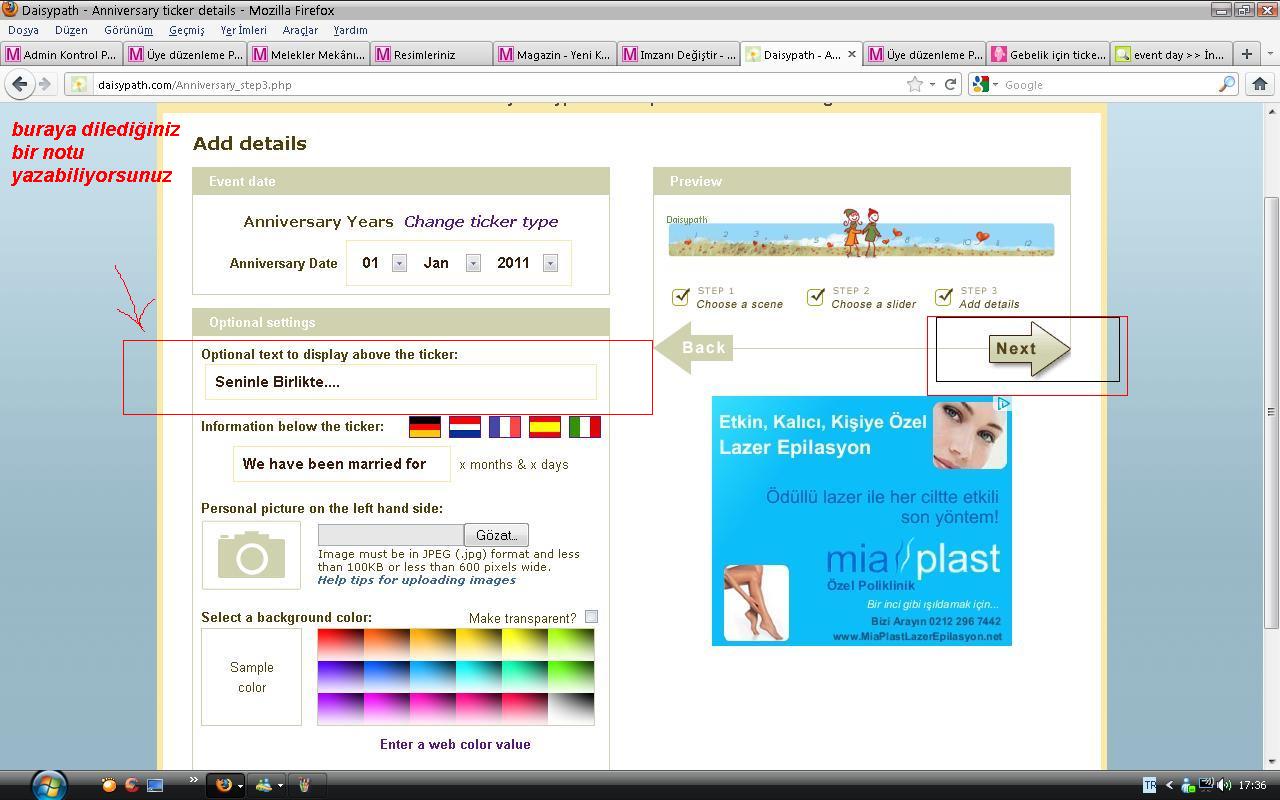Screen dimensions: 1280x800
Task: Choose the Italian flag language
Action: pyautogui.click(x=585, y=427)
